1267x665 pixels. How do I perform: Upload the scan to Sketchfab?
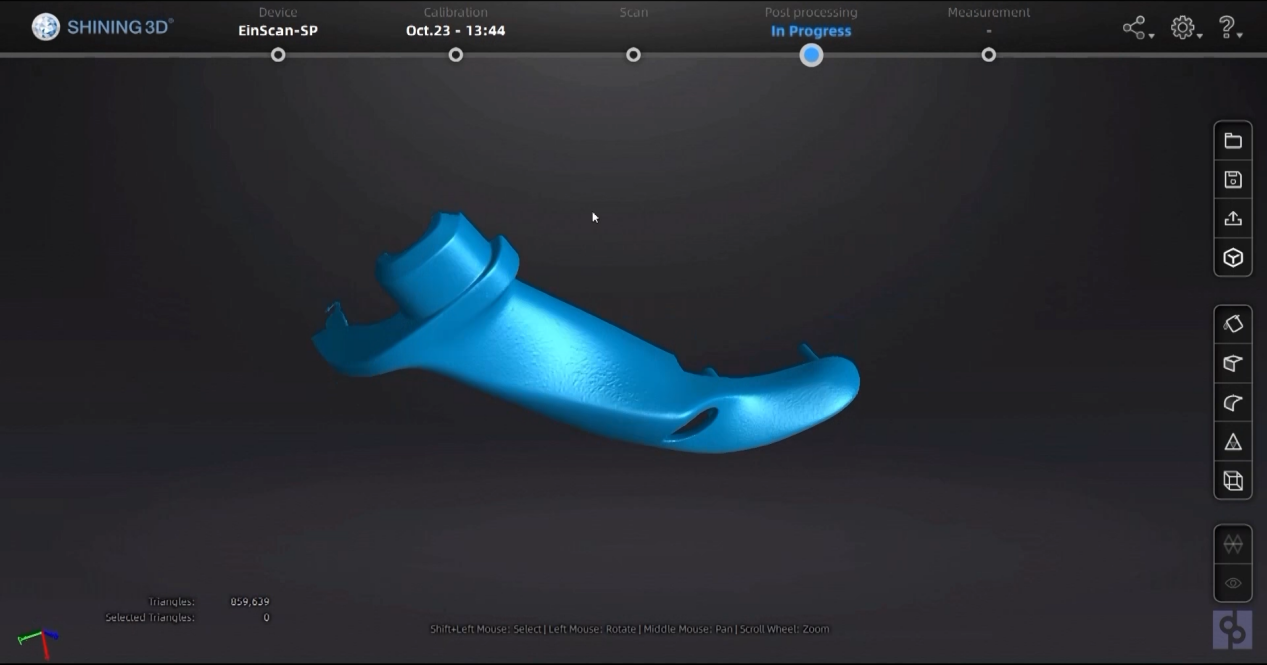(1232, 218)
